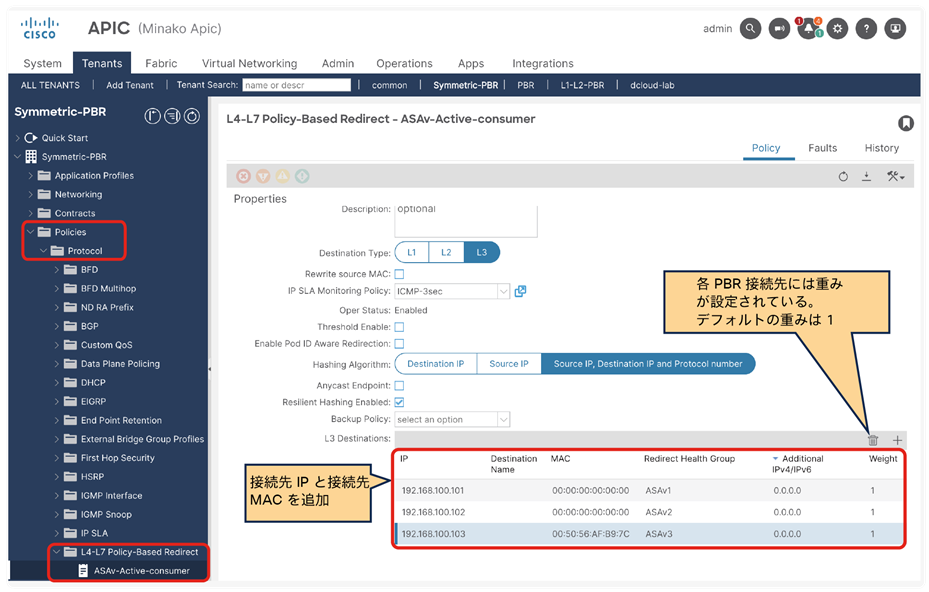The height and width of the screenshot is (592, 929).
Task: Open the Virtual Networking menu
Action: (x=249, y=63)
